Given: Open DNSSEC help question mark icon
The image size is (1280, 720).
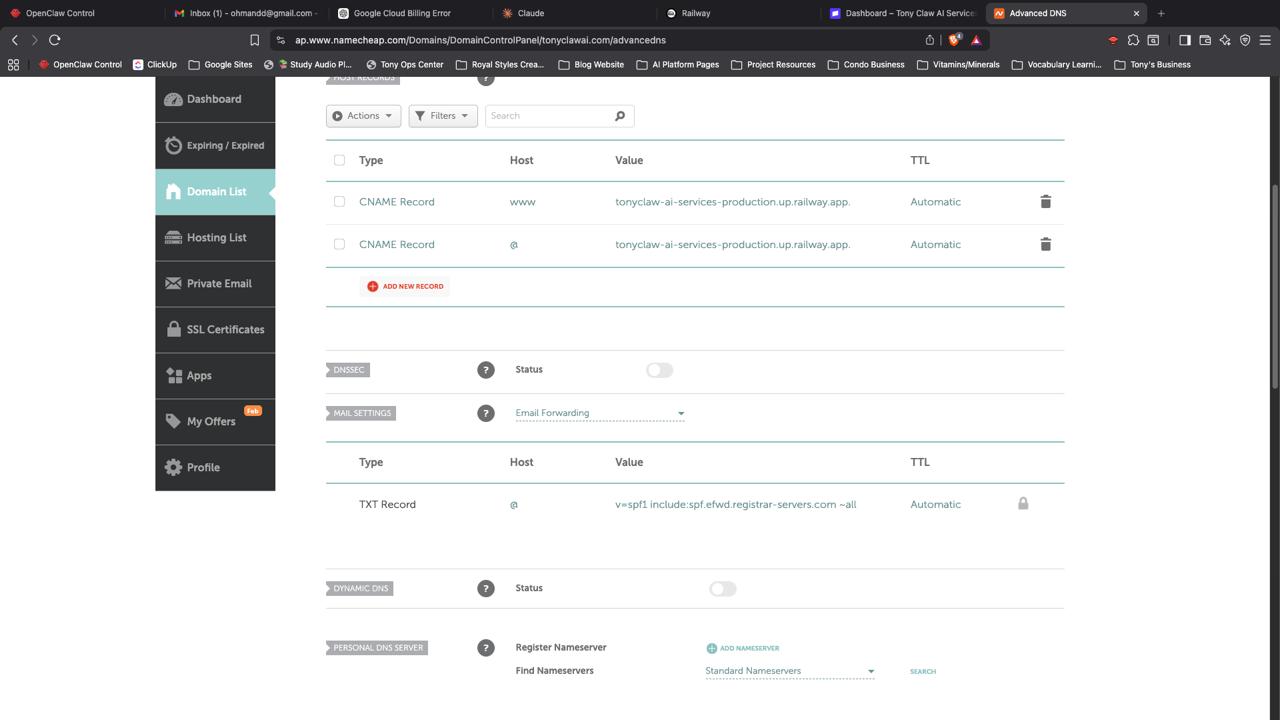Looking at the screenshot, I should [486, 370].
